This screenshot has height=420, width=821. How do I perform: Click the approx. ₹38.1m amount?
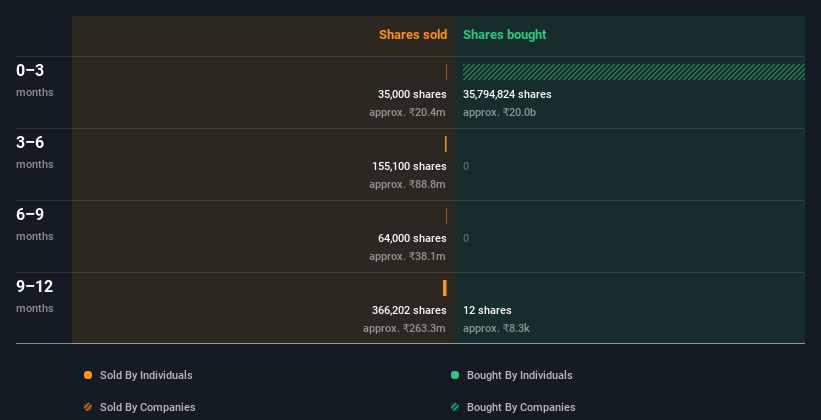point(407,256)
